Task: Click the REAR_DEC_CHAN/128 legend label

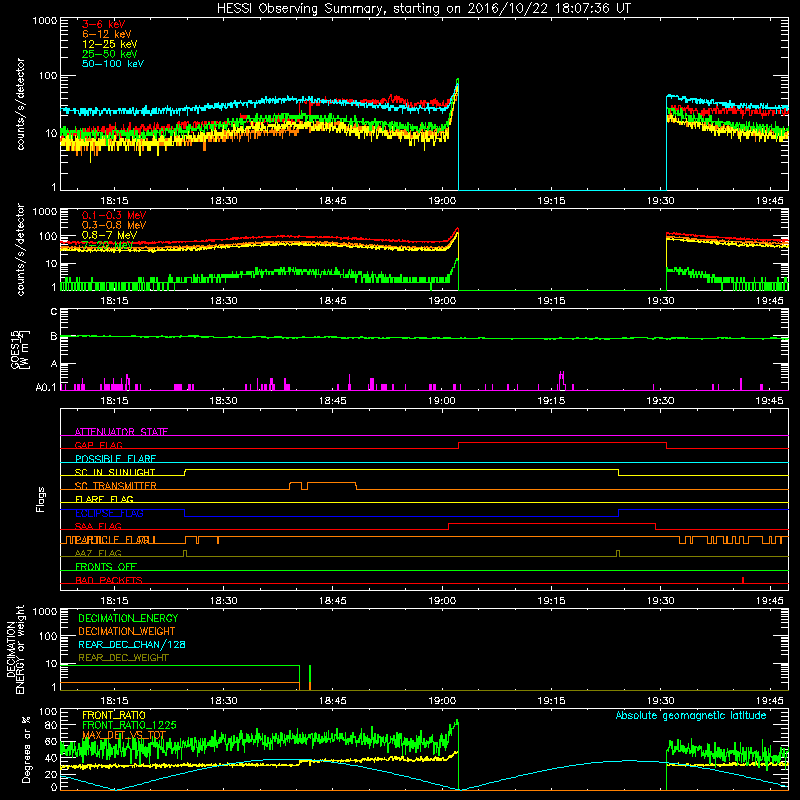Action: tap(132, 644)
